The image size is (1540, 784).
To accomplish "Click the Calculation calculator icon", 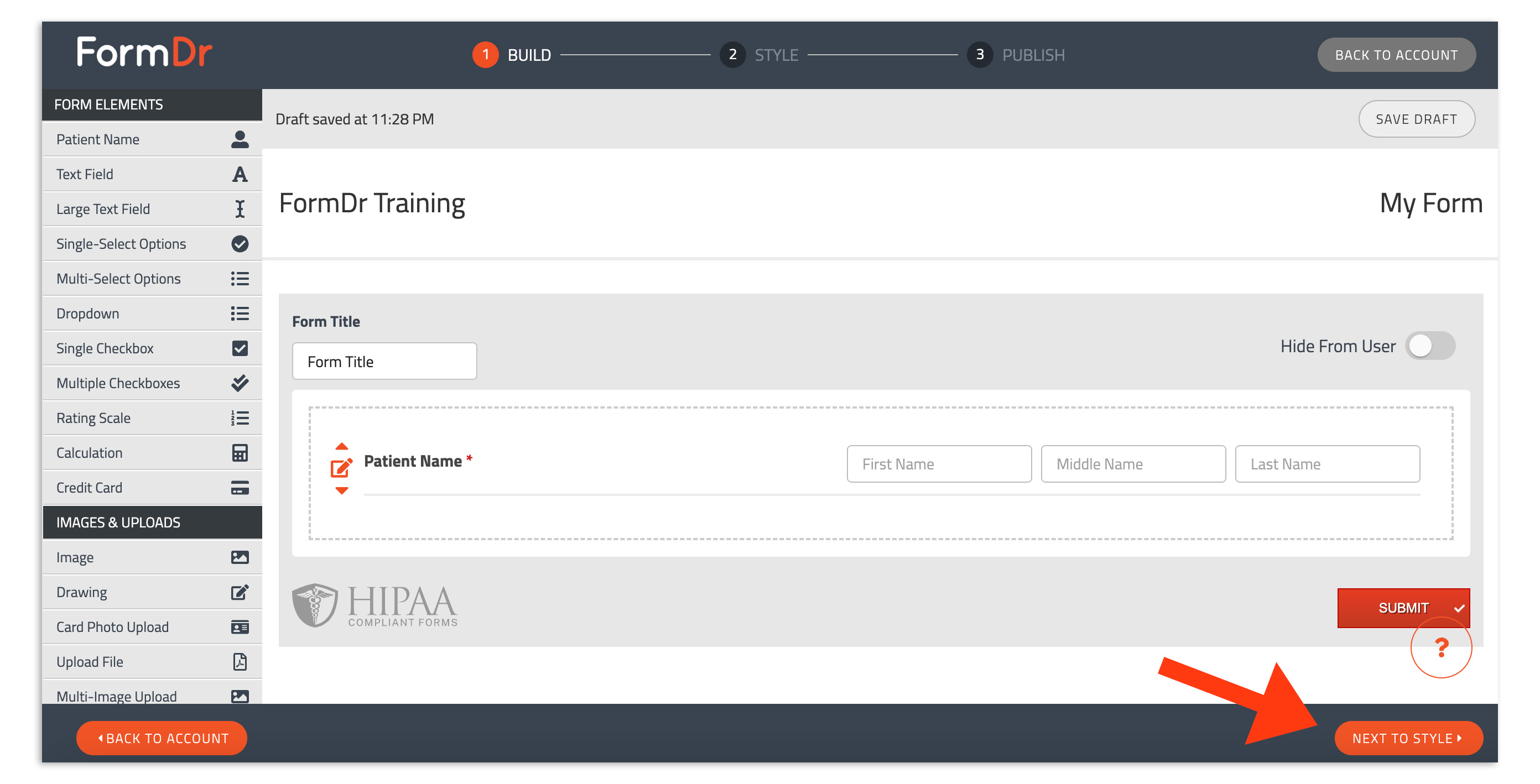I will pos(240,453).
